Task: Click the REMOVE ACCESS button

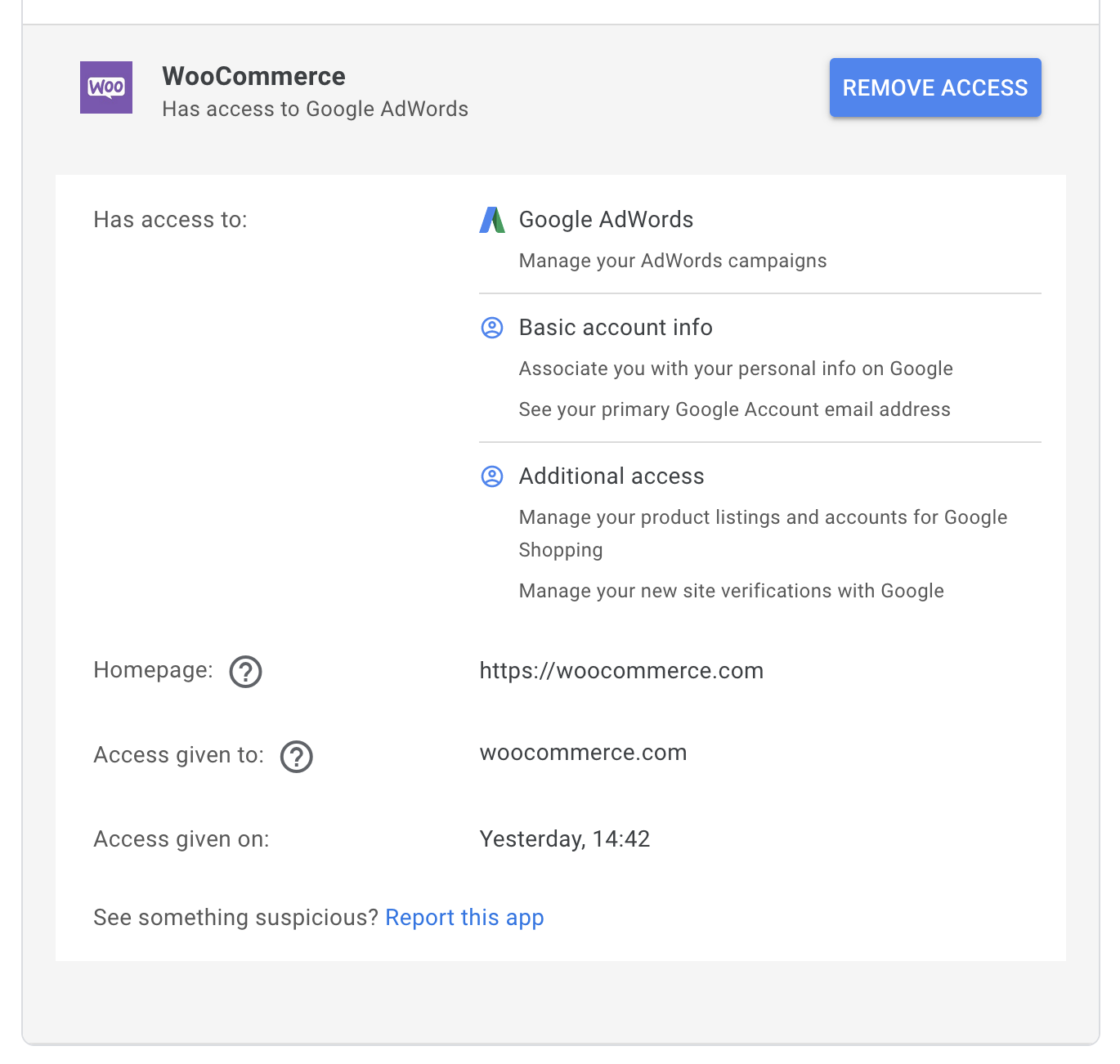Action: [935, 87]
